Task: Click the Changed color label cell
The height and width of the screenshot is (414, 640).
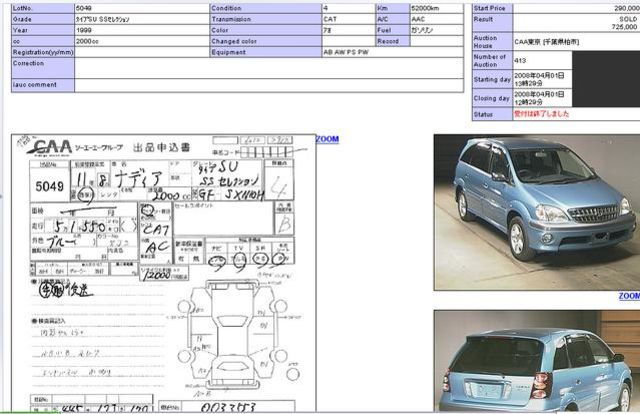Action: click(x=266, y=41)
